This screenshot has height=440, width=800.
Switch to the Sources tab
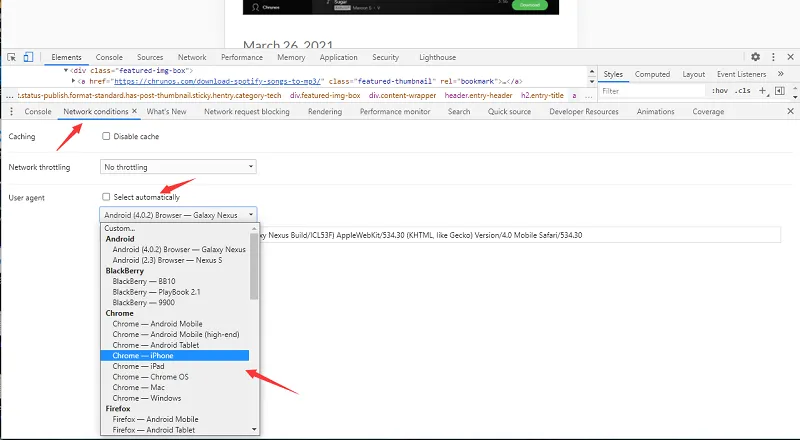[150, 57]
